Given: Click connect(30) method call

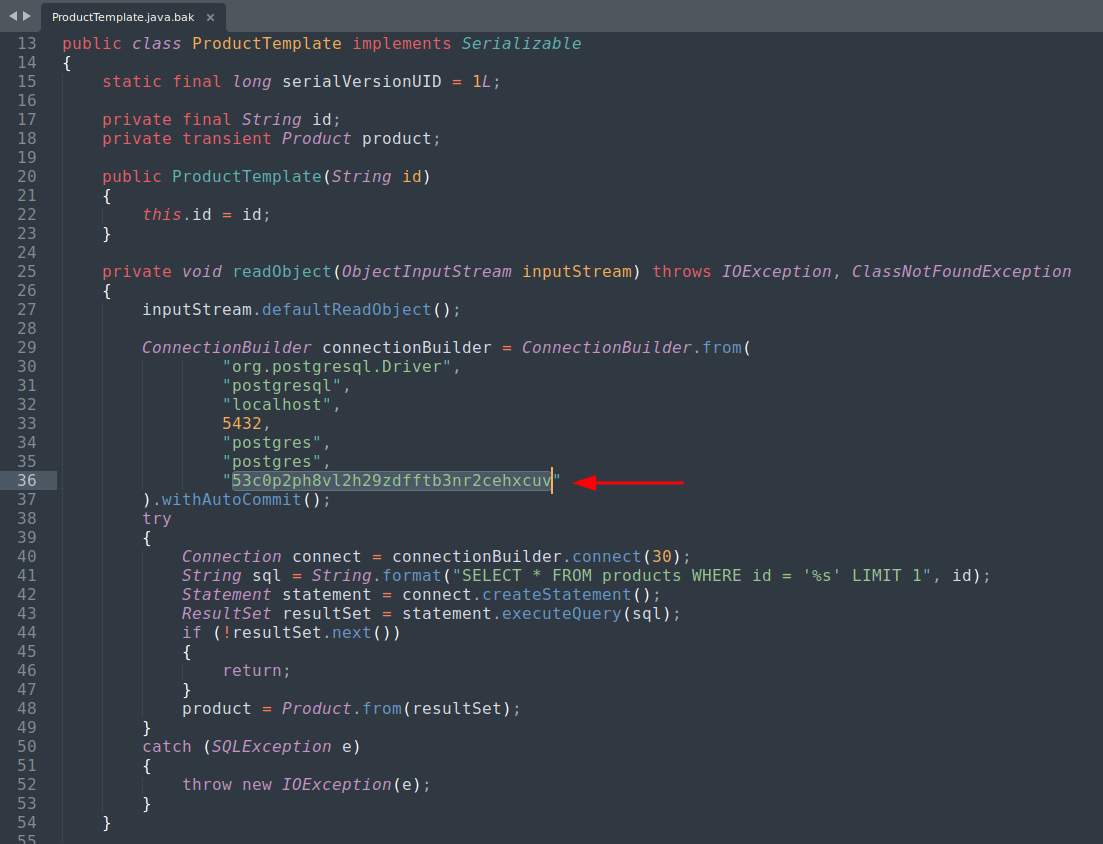Looking at the screenshot, I should (x=626, y=556).
